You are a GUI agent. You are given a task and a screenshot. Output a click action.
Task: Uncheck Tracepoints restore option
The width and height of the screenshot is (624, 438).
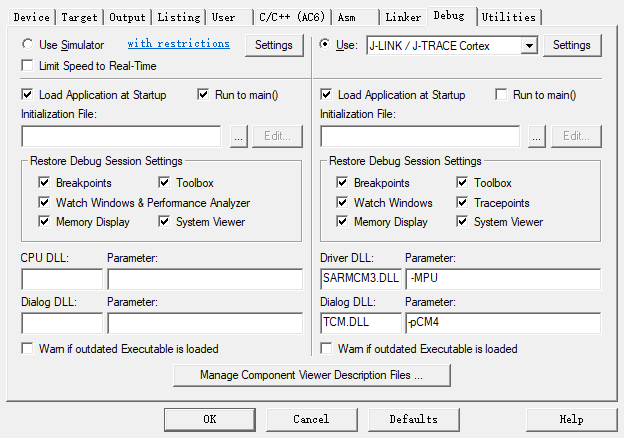[x=463, y=203]
